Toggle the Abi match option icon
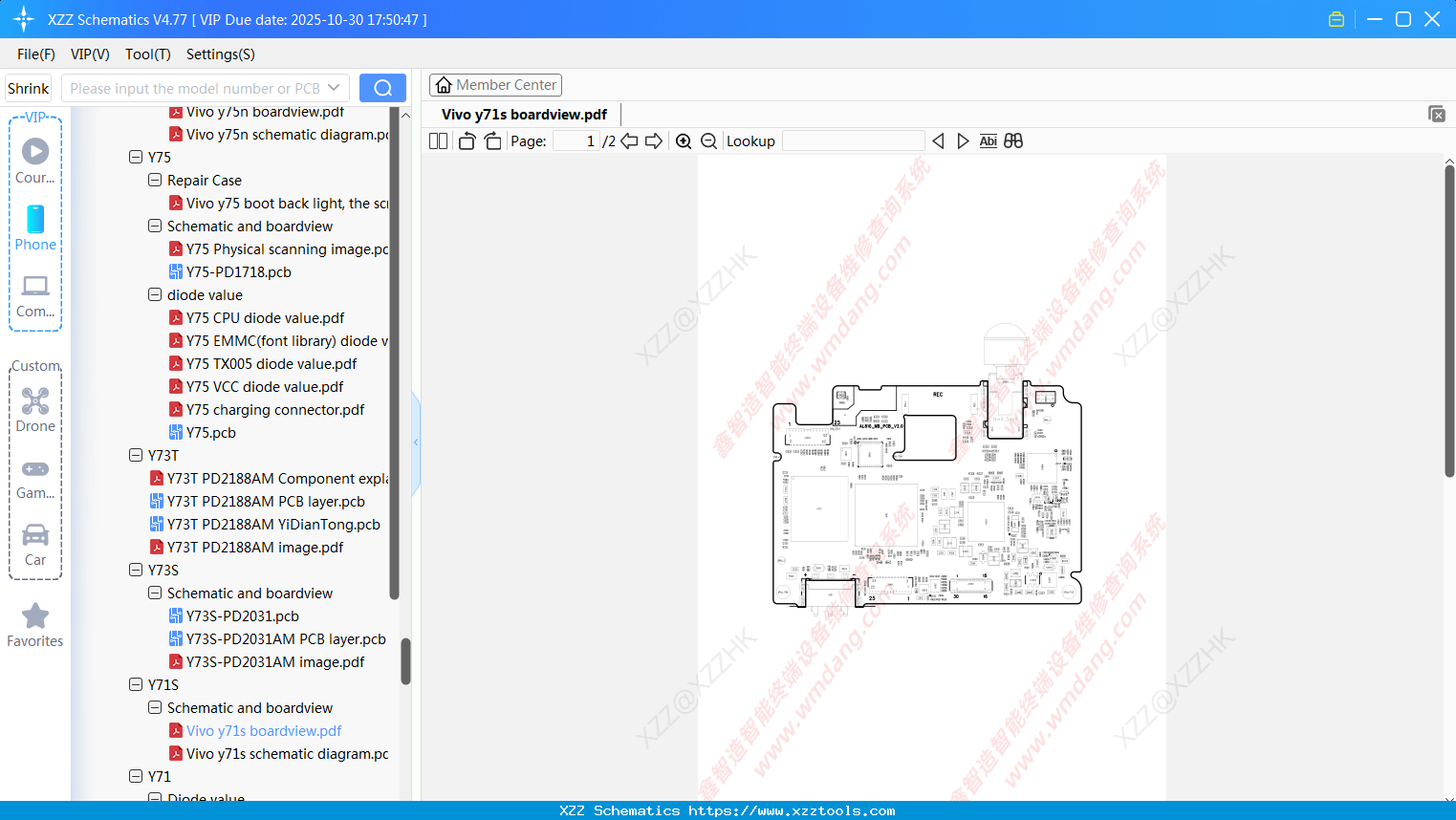Screen dimensions: 1456x820 tap(989, 141)
